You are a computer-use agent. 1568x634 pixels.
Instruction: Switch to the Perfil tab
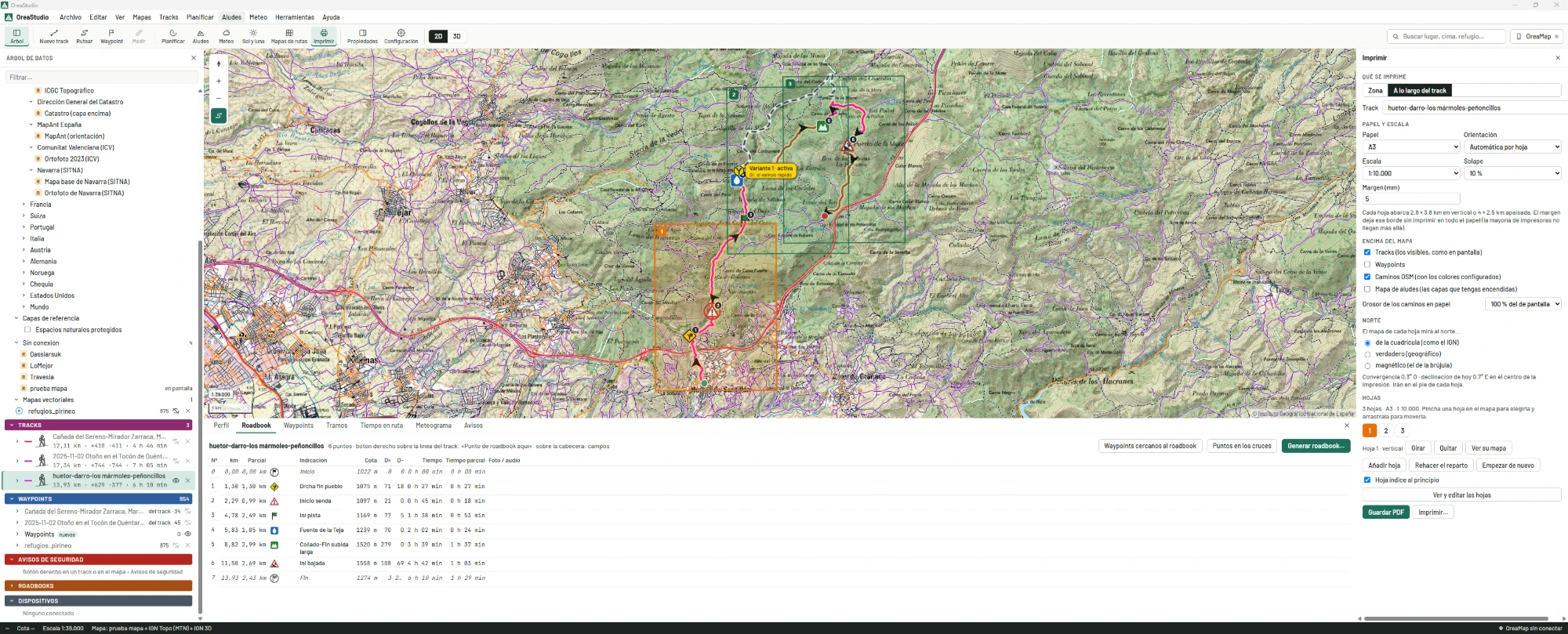pos(222,426)
